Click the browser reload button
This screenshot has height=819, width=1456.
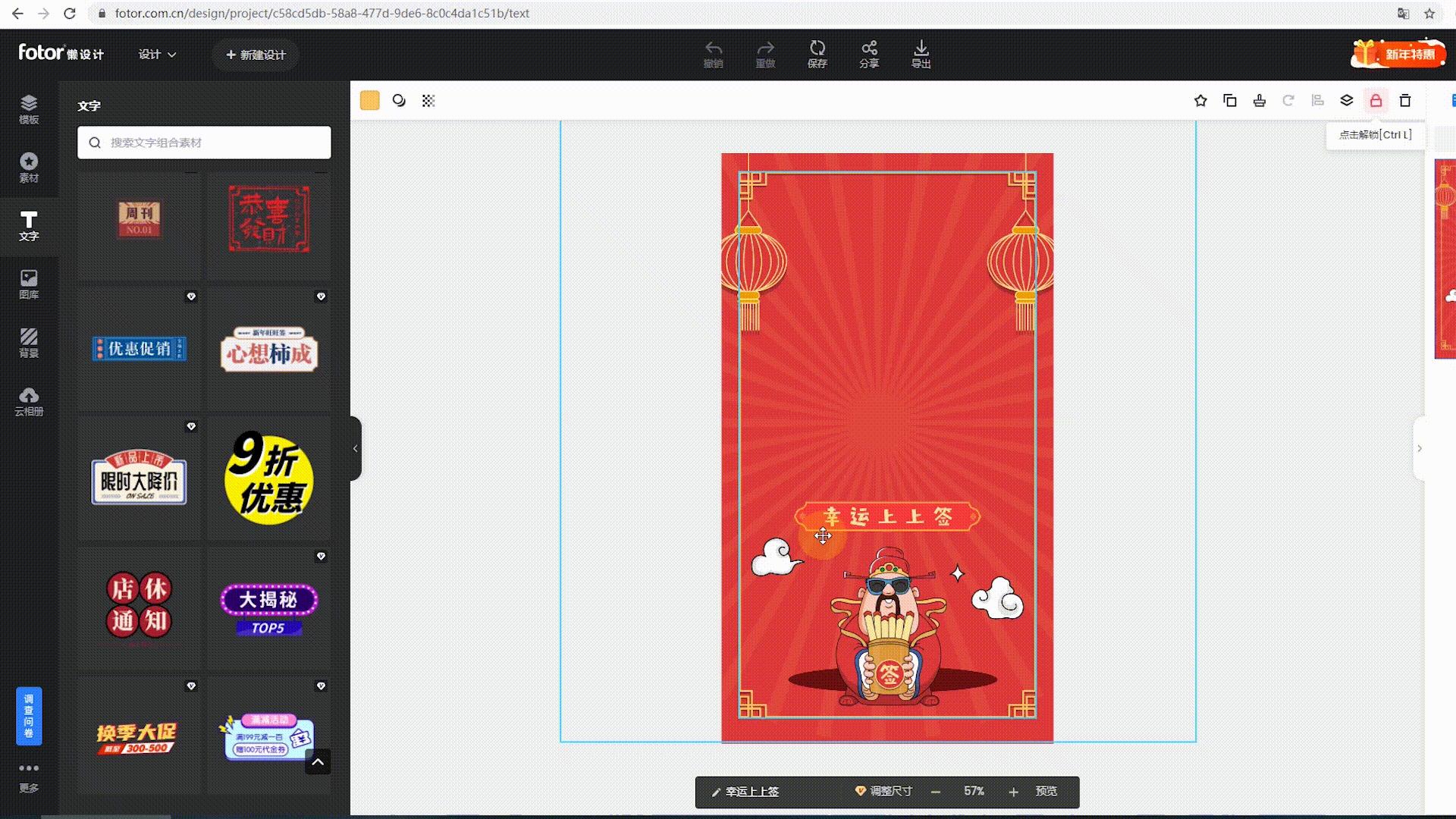[x=70, y=14]
